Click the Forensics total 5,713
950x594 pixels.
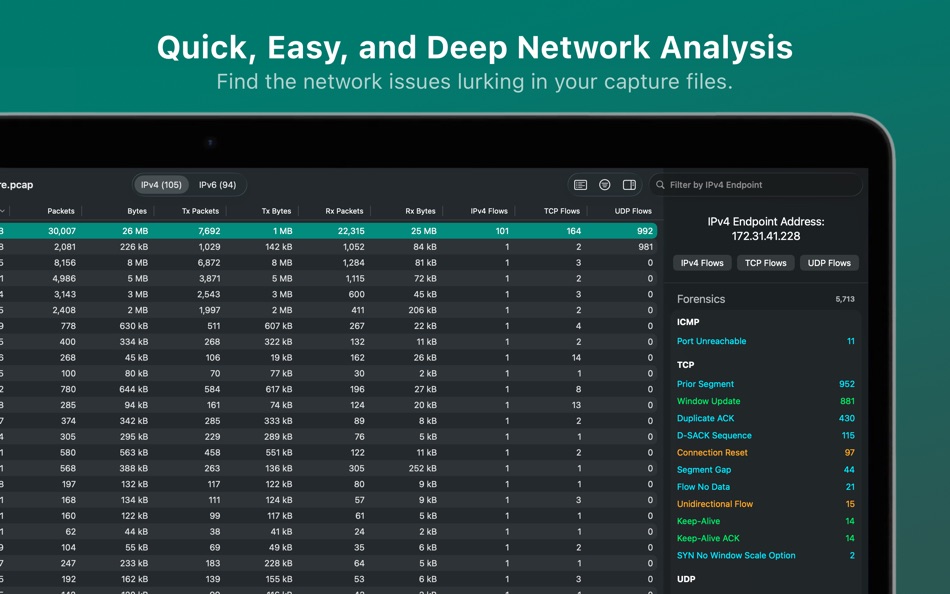pos(845,299)
